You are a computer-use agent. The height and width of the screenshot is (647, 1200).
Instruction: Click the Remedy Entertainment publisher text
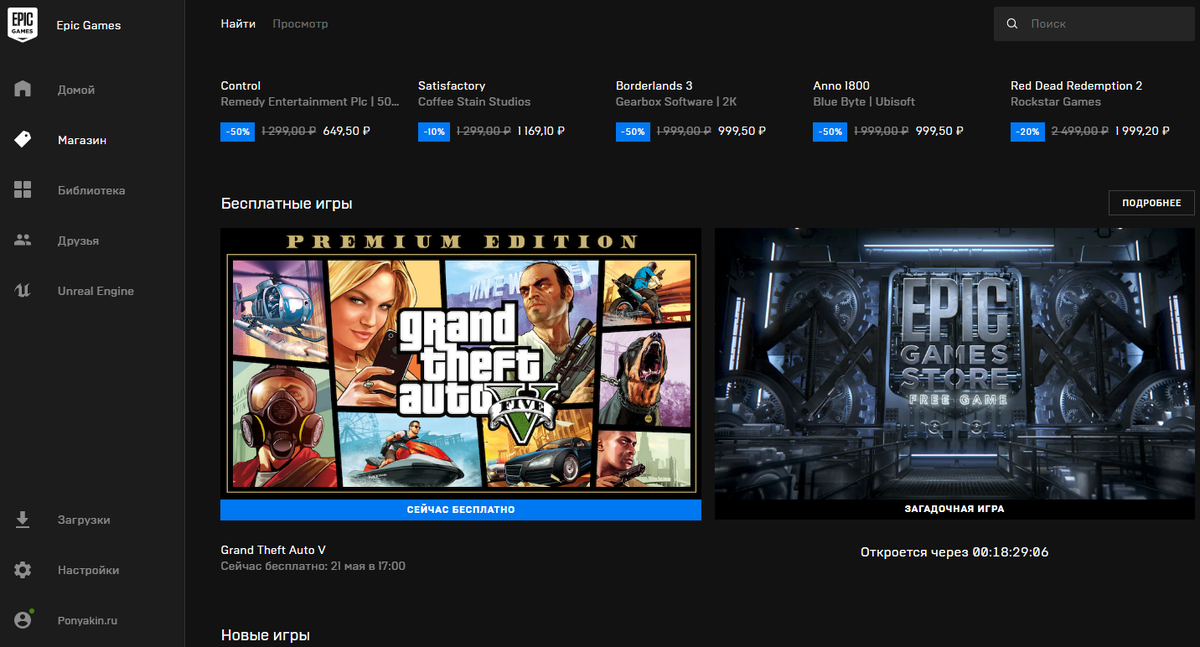tap(310, 102)
